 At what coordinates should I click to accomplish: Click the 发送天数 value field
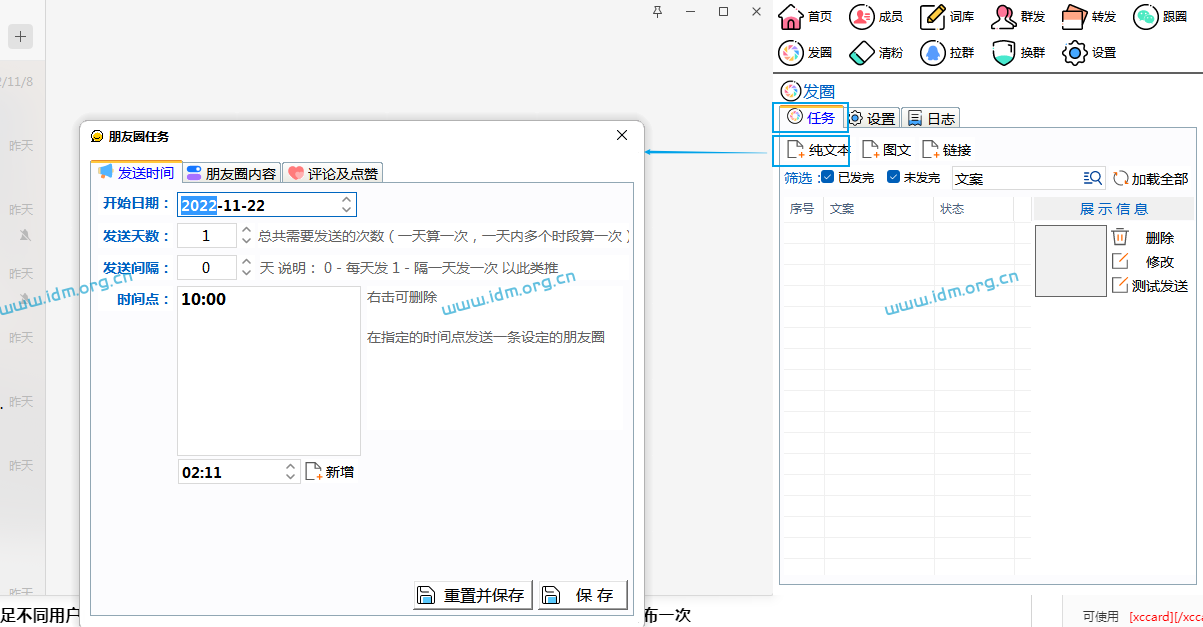point(207,236)
